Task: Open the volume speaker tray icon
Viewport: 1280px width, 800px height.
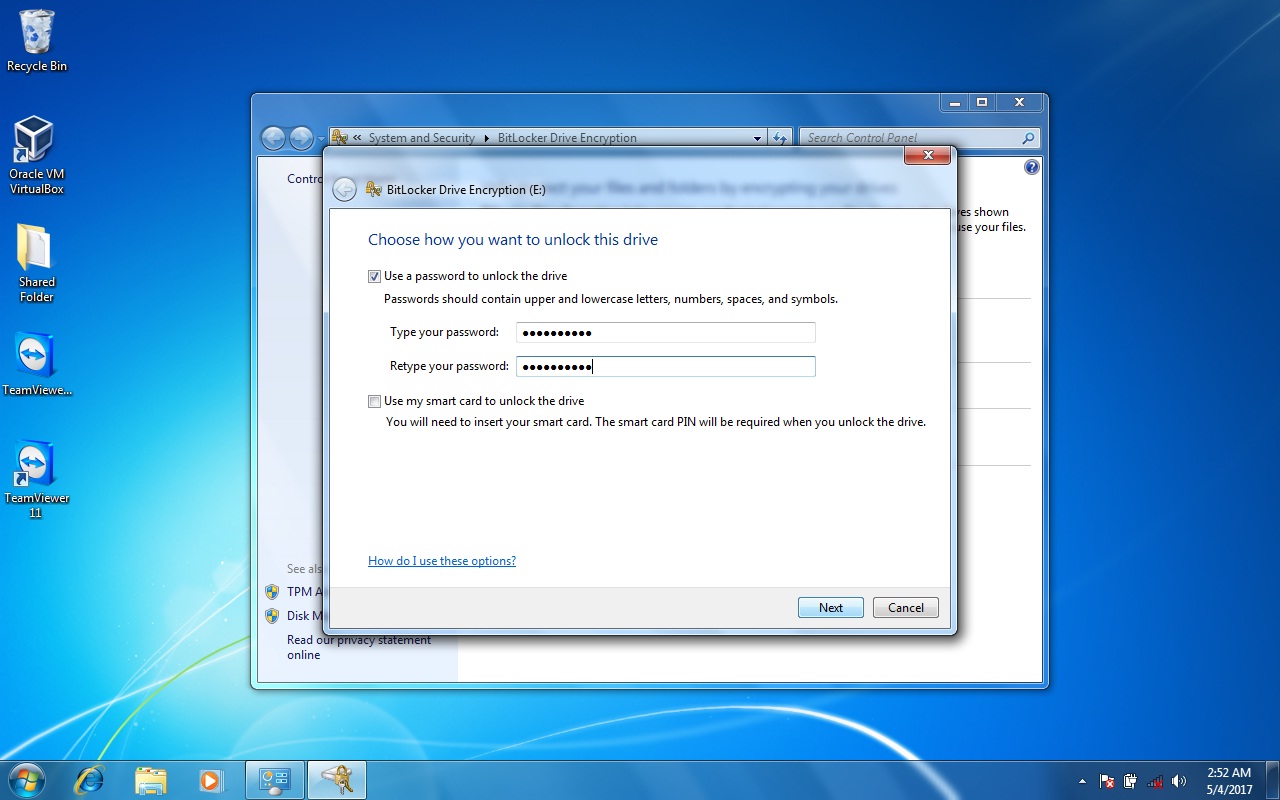Action: [x=1179, y=781]
